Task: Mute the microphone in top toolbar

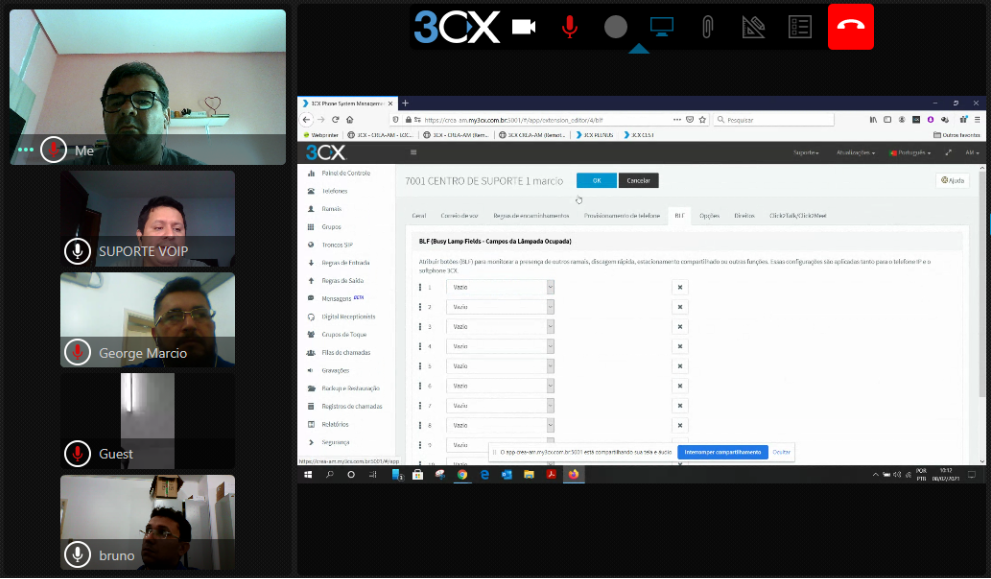Action: point(569,27)
